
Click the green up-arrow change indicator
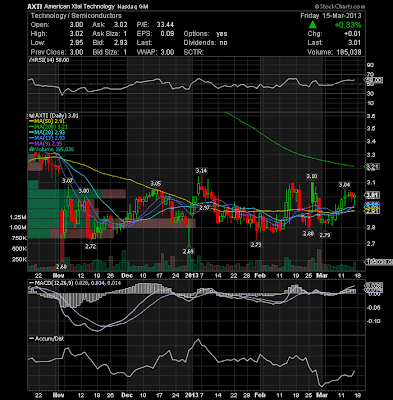click(x=312, y=25)
